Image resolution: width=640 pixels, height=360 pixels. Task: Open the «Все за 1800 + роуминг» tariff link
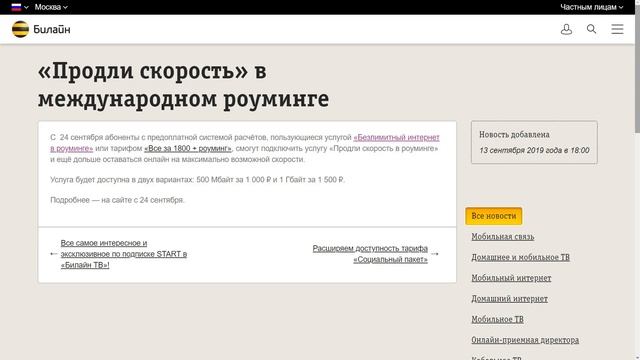(188, 148)
